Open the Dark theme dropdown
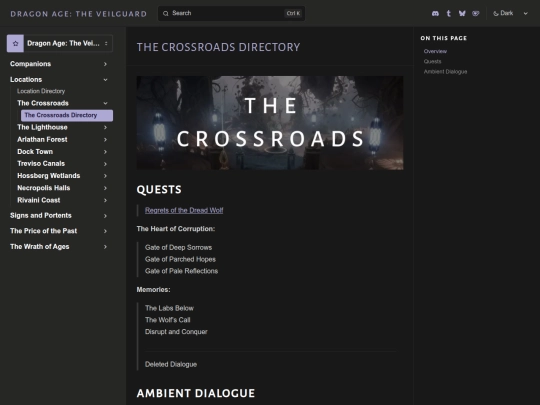The image size is (540, 405). point(510,13)
